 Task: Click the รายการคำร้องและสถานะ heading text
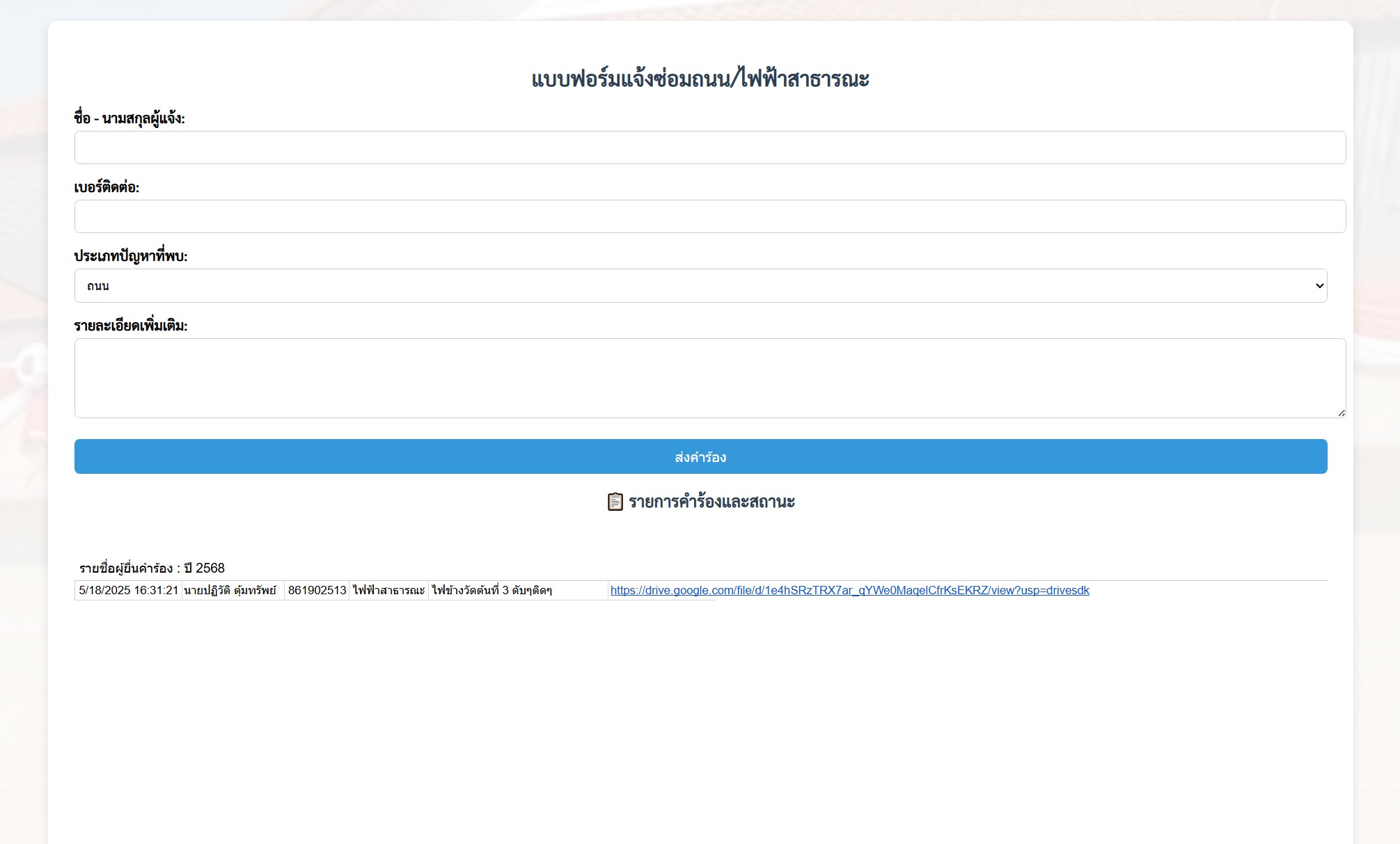coord(711,502)
